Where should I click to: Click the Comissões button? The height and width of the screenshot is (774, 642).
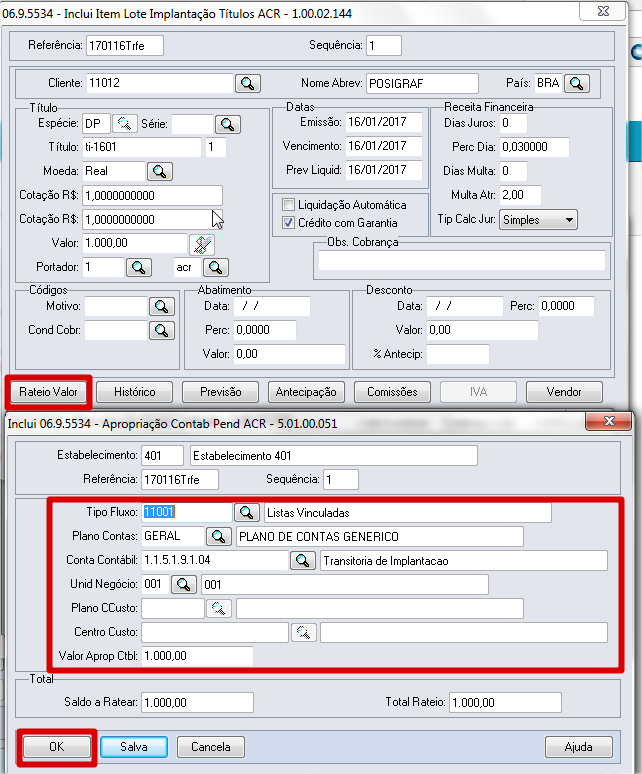(x=392, y=392)
